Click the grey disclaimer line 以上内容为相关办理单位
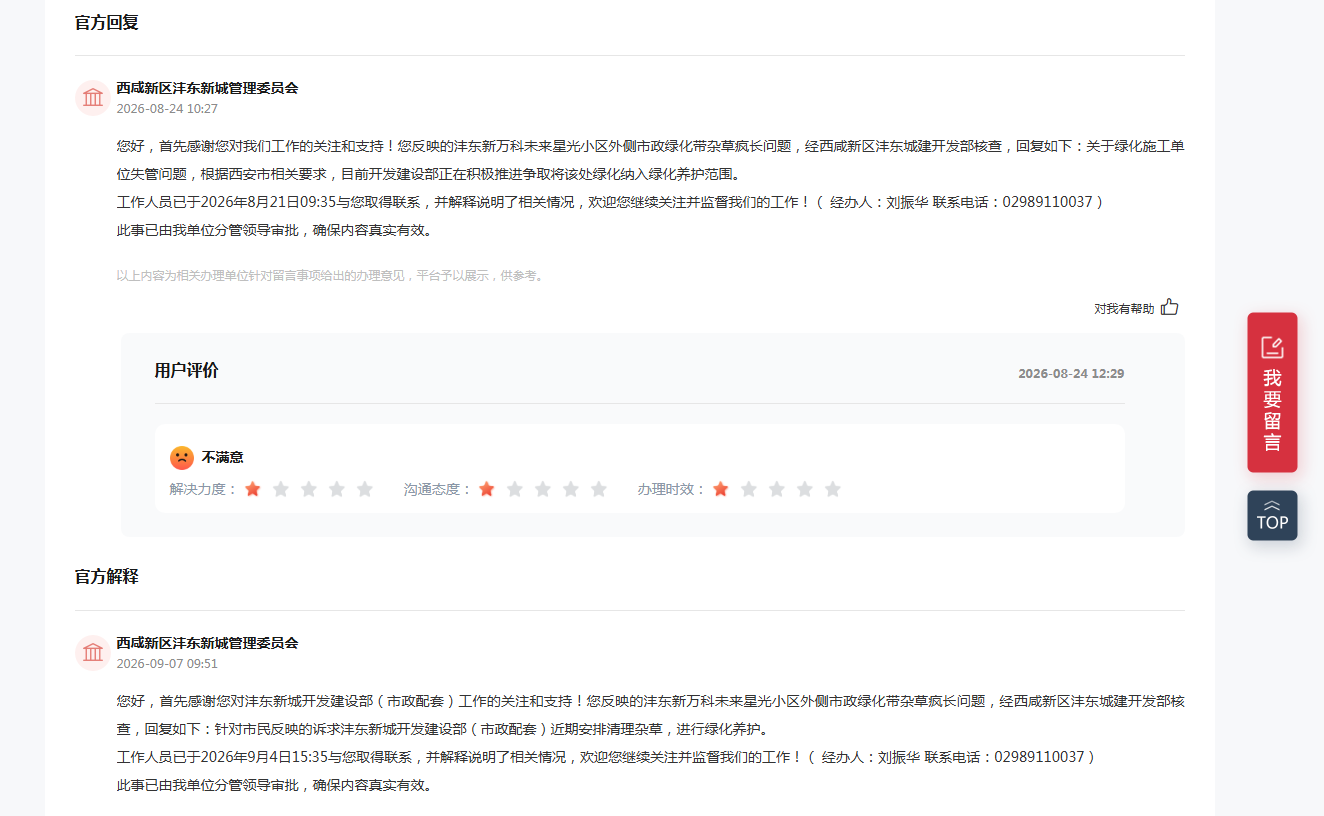Screen dimensions: 1324x816 pyautogui.click(x=332, y=276)
